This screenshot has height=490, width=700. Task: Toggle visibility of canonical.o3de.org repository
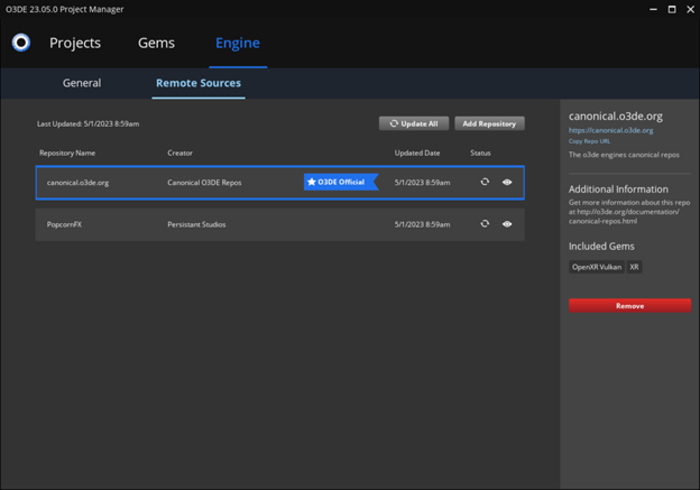tap(507, 182)
